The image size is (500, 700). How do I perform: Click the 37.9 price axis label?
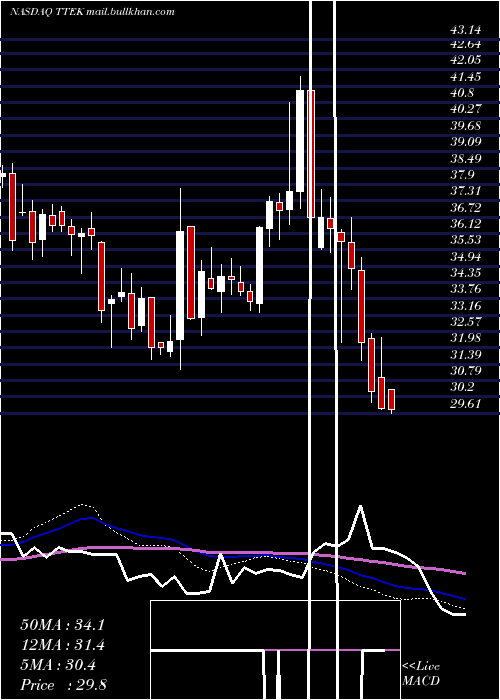point(462,174)
